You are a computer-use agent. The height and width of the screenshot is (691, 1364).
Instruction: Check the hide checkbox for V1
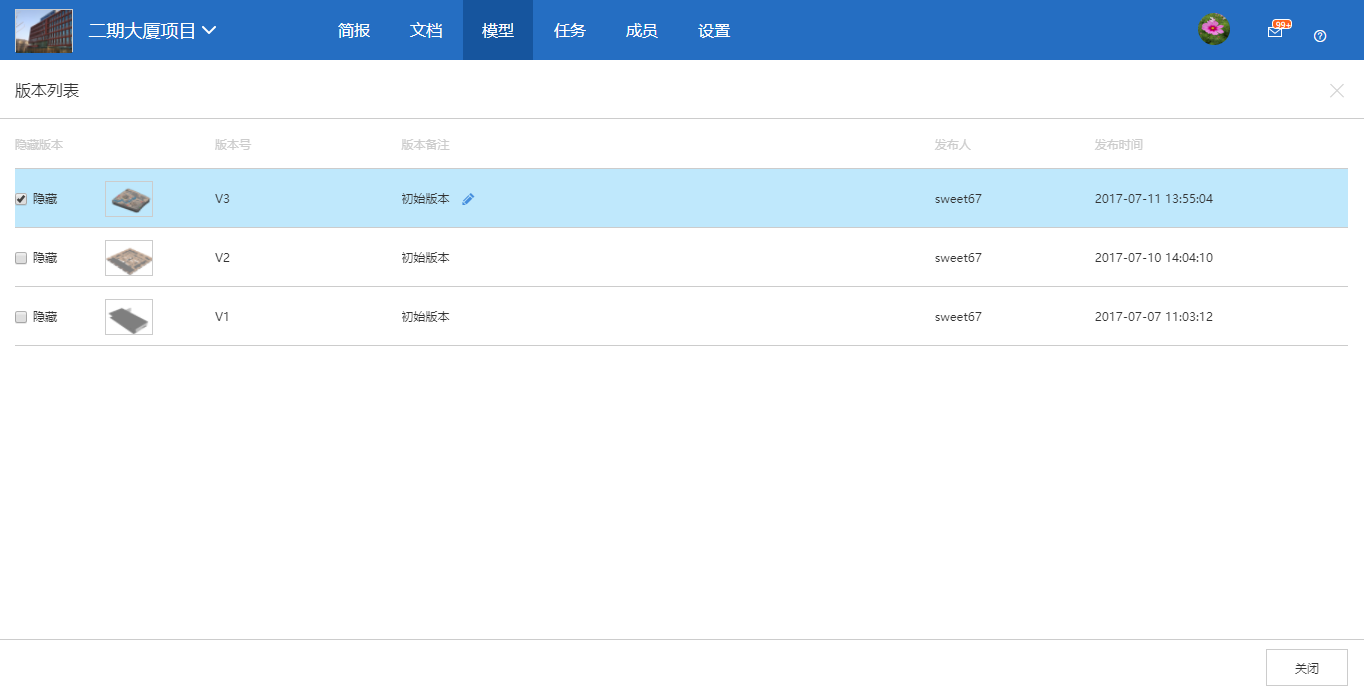pos(21,317)
